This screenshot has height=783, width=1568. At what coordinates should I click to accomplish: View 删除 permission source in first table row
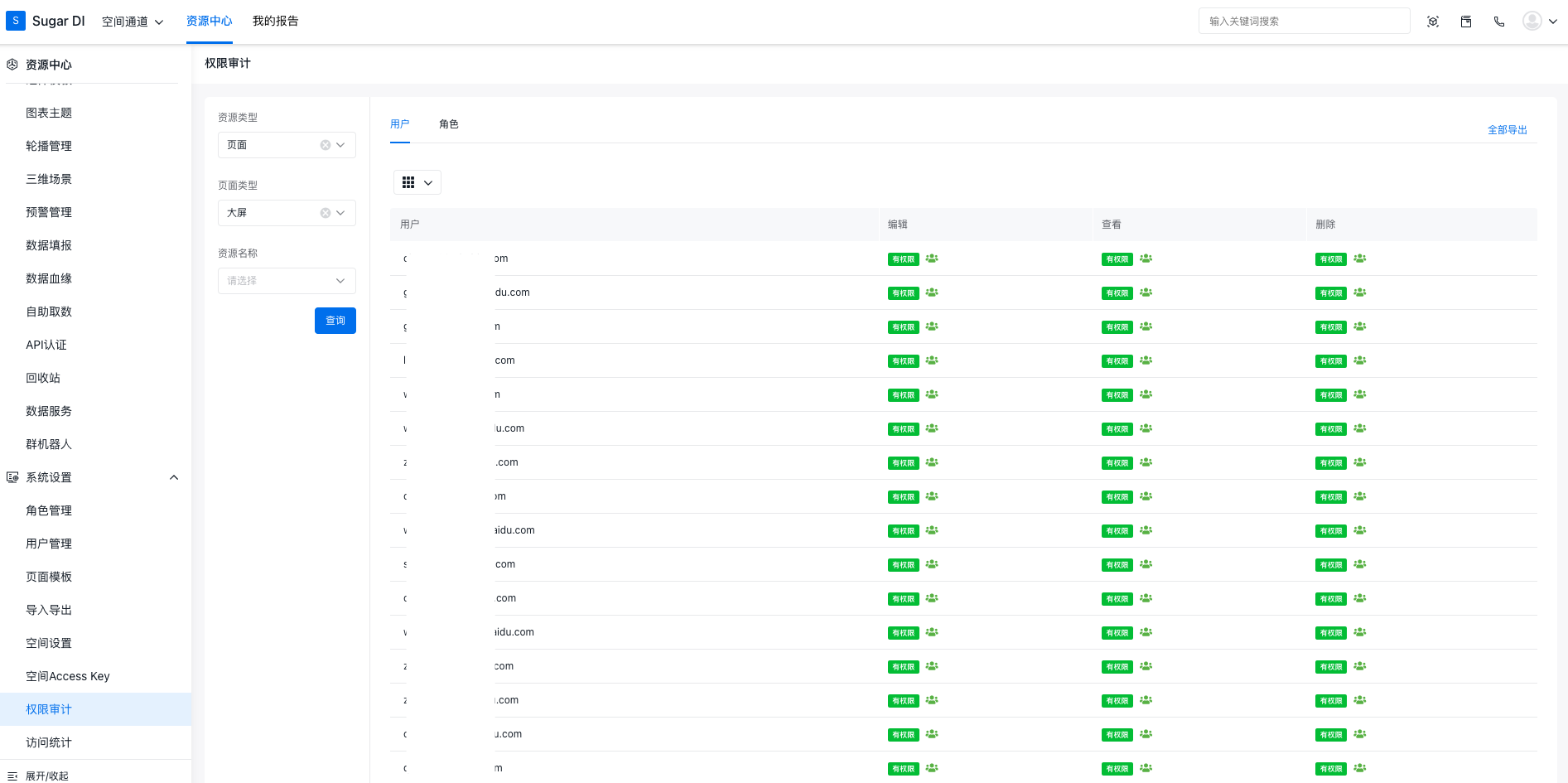[x=1359, y=259]
